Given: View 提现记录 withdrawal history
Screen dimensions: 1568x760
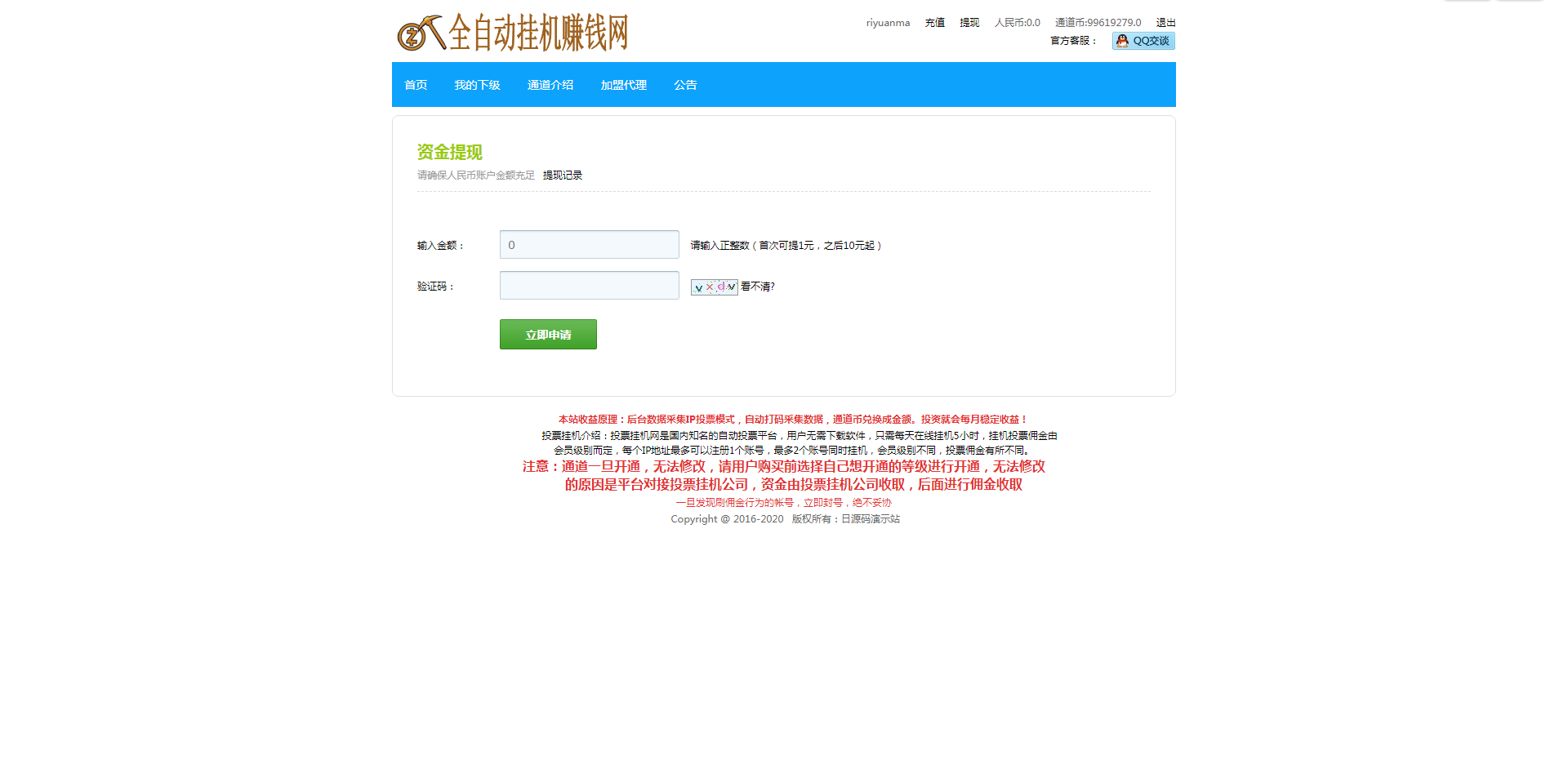Looking at the screenshot, I should point(562,176).
